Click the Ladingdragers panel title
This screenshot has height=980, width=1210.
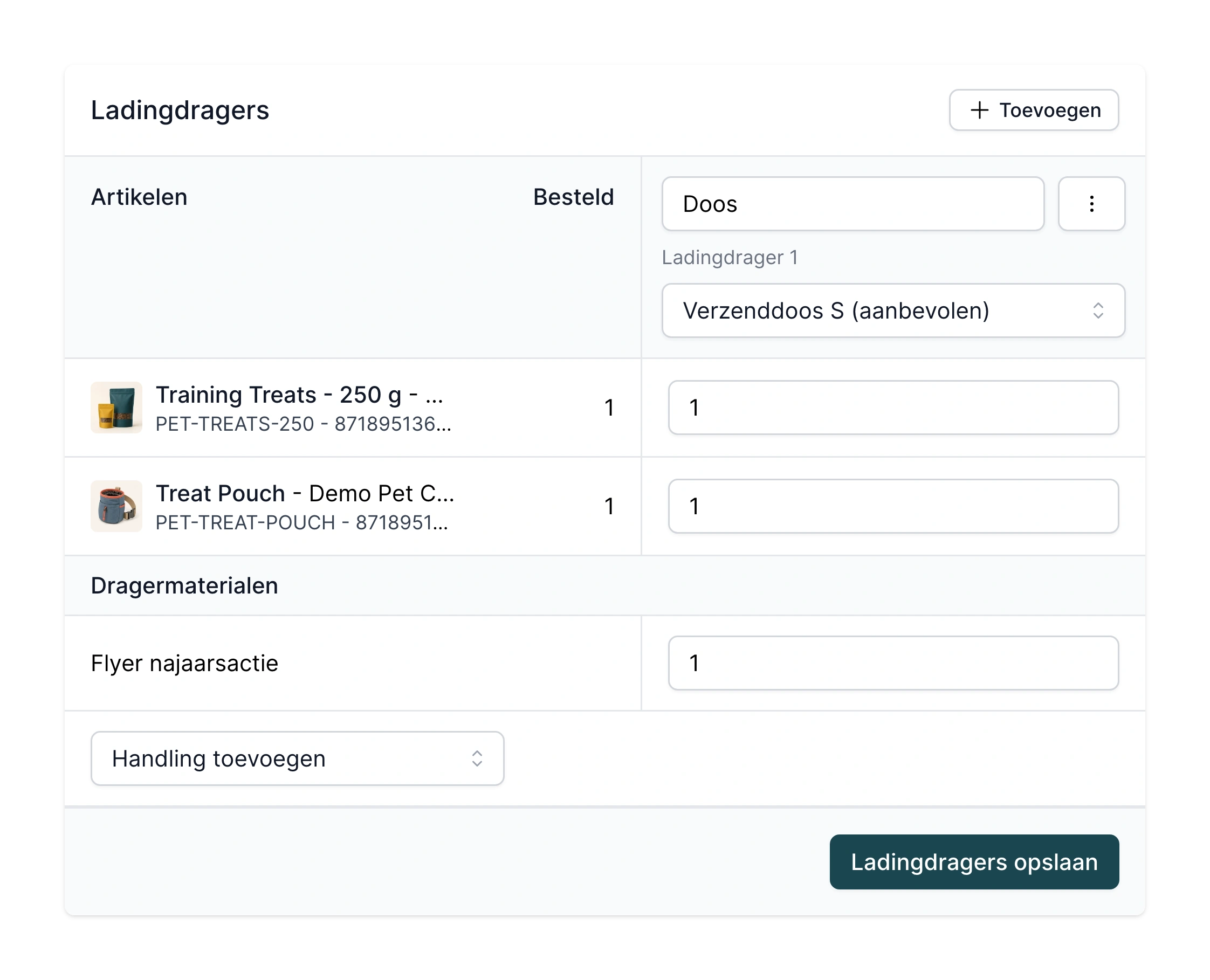pyautogui.click(x=180, y=110)
